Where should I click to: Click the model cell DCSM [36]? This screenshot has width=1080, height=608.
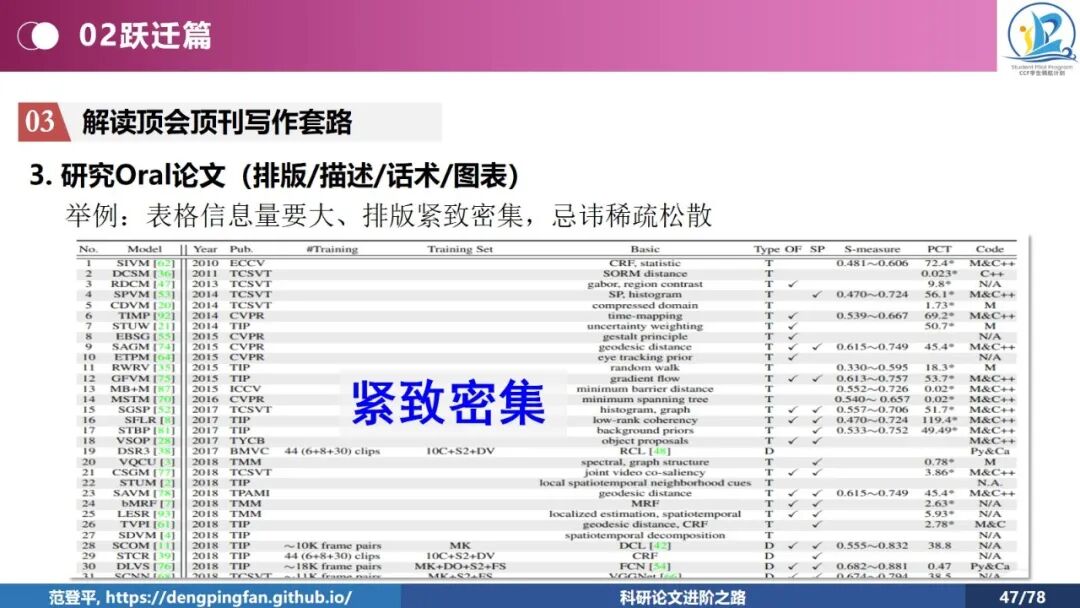(x=143, y=273)
